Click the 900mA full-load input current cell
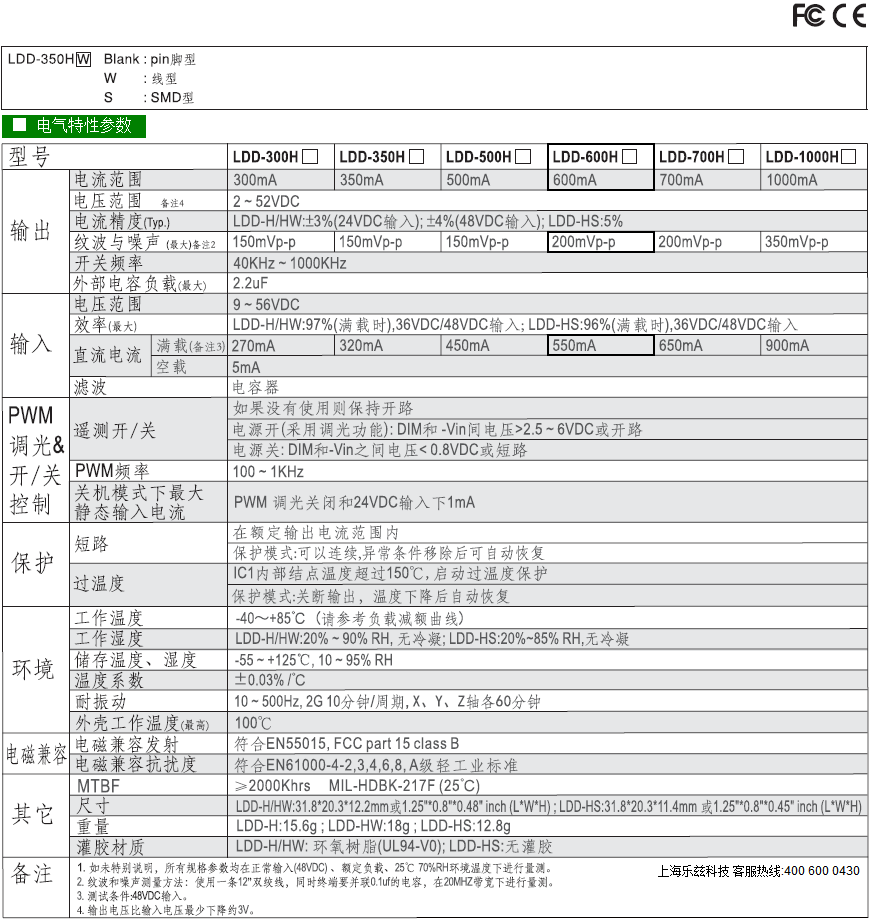The width and height of the screenshot is (871, 919). coord(814,345)
